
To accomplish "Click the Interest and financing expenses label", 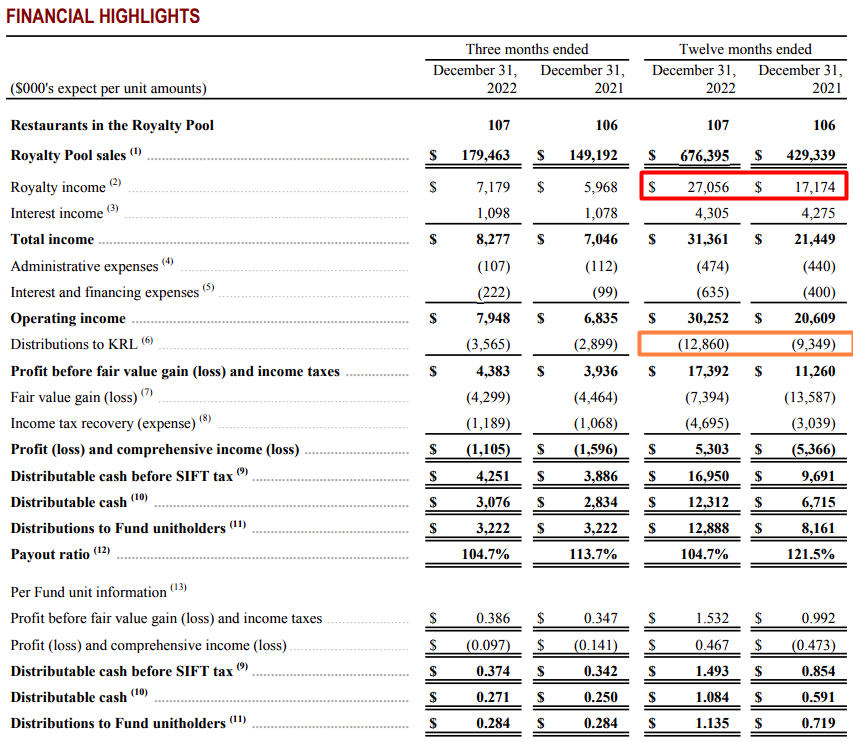I will (106, 293).
